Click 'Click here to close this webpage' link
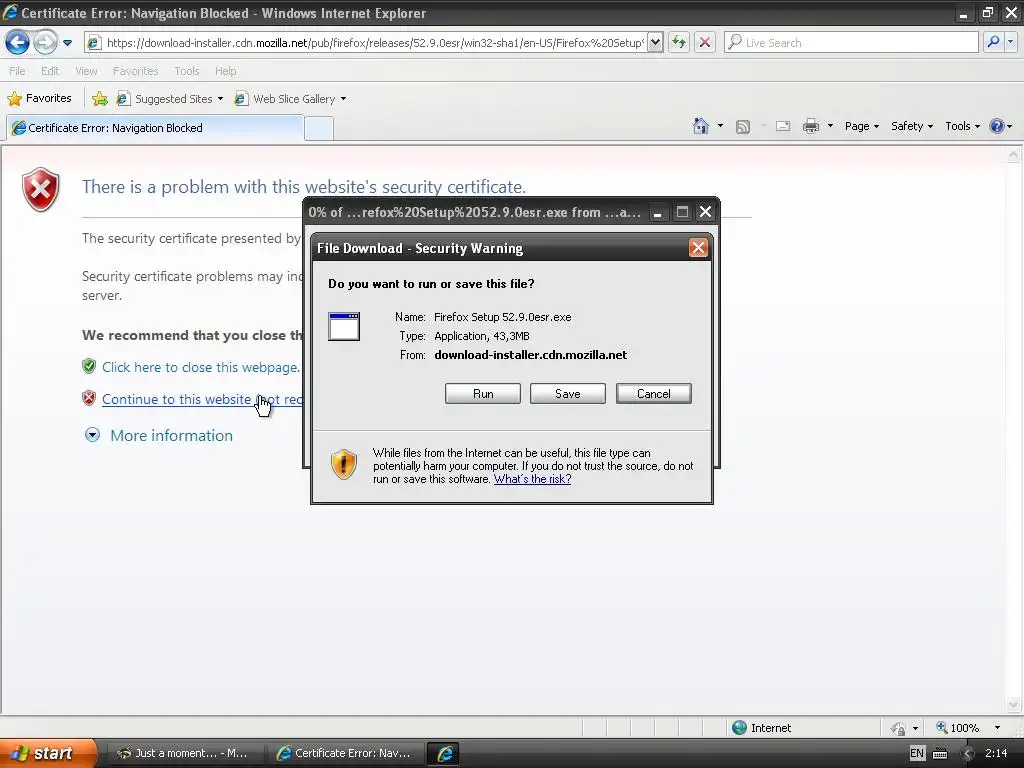This screenshot has width=1024, height=768. point(200,367)
